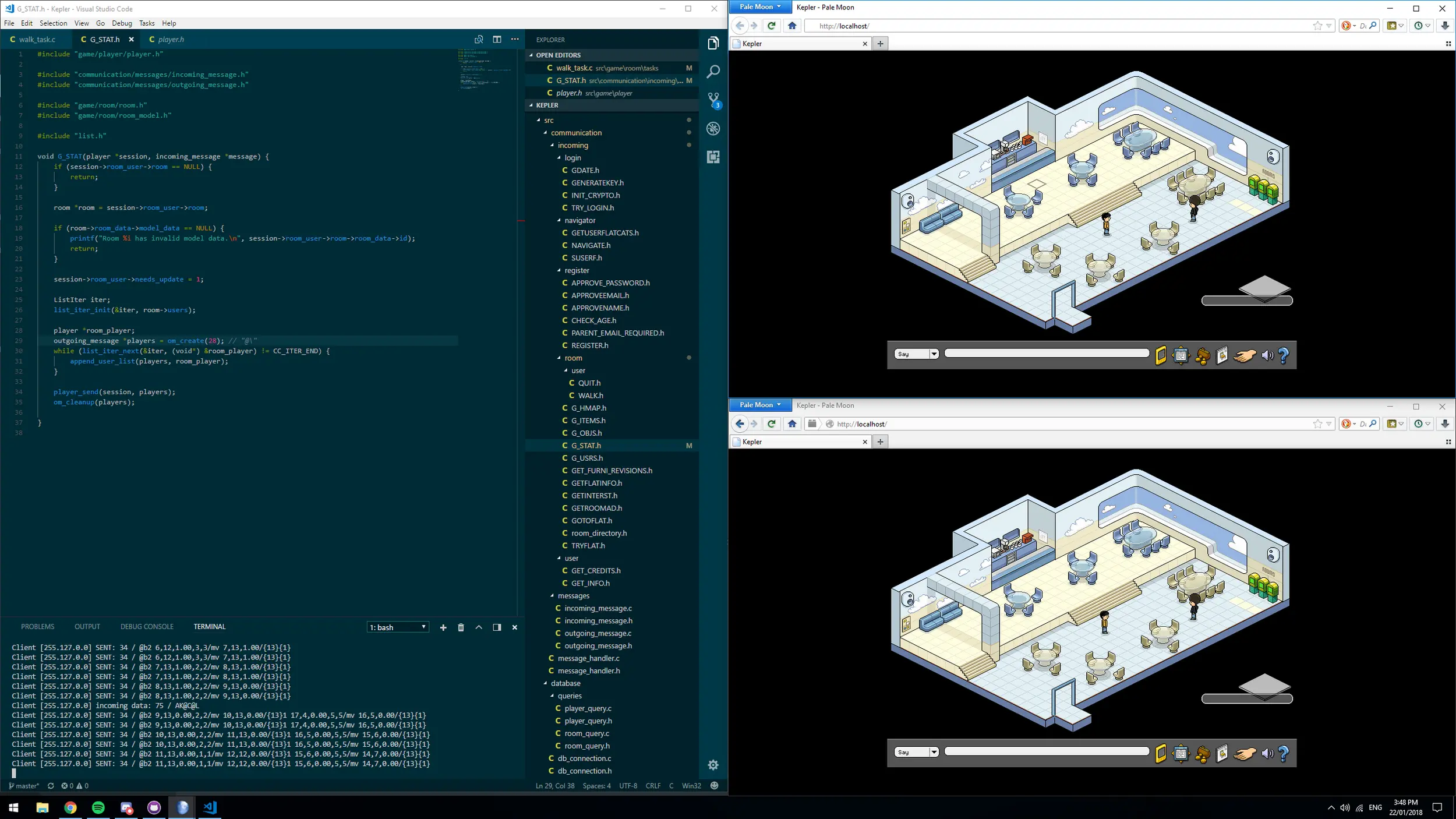Click the master branch in status bar
The width and height of the screenshot is (1456, 819).
pyautogui.click(x=24, y=786)
